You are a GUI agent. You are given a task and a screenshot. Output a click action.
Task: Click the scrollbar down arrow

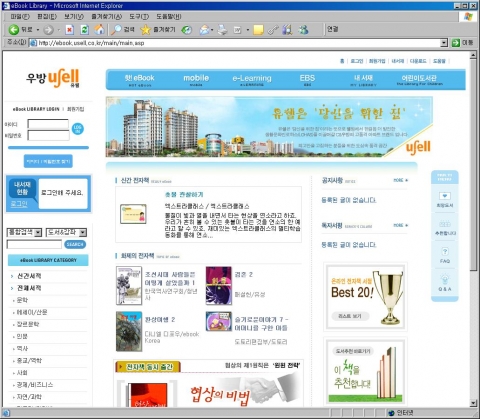473,403
